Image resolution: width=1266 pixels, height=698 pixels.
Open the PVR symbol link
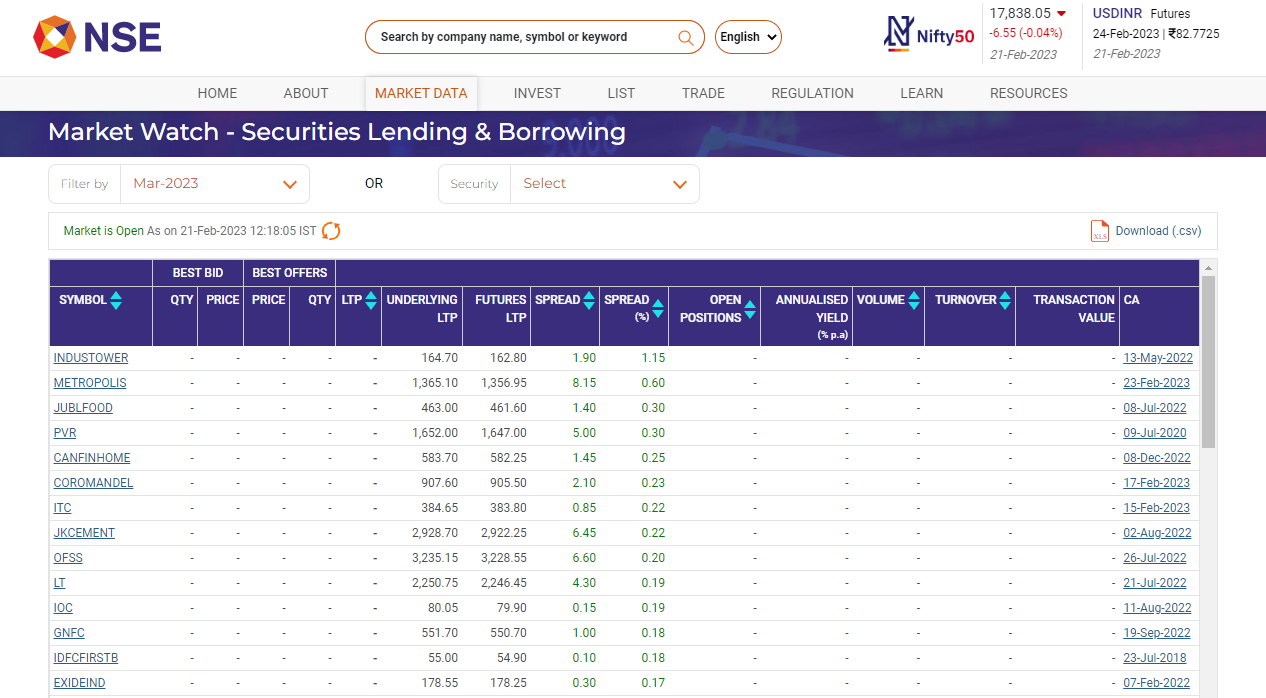click(65, 433)
